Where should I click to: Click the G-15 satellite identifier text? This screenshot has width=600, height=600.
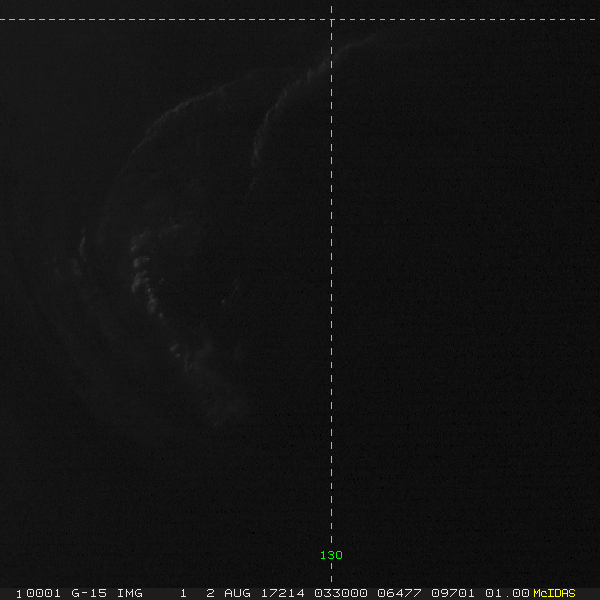coord(88,593)
